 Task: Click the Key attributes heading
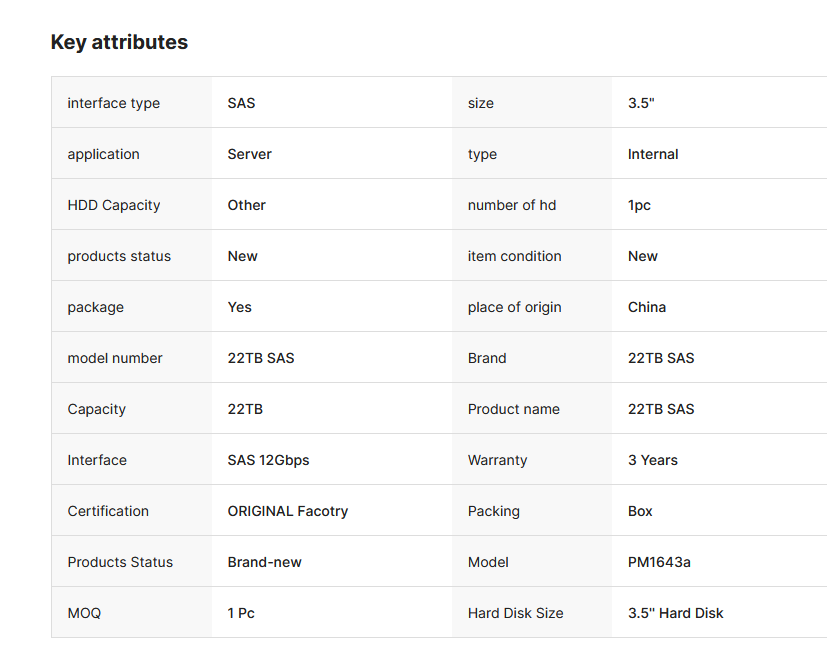click(x=119, y=42)
